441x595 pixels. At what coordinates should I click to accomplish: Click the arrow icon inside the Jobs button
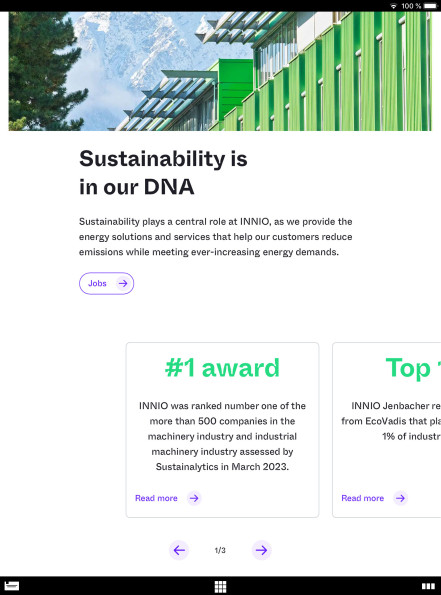(x=123, y=283)
